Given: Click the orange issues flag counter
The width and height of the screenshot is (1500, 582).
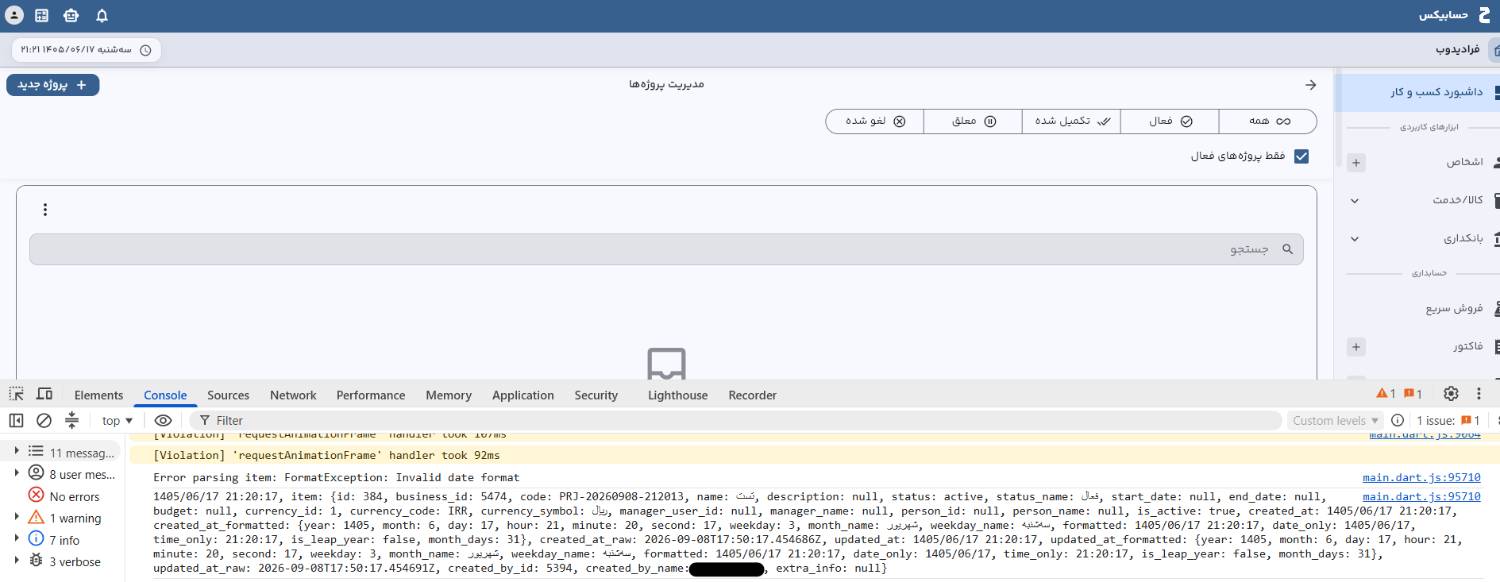Looking at the screenshot, I should 1412,394.
